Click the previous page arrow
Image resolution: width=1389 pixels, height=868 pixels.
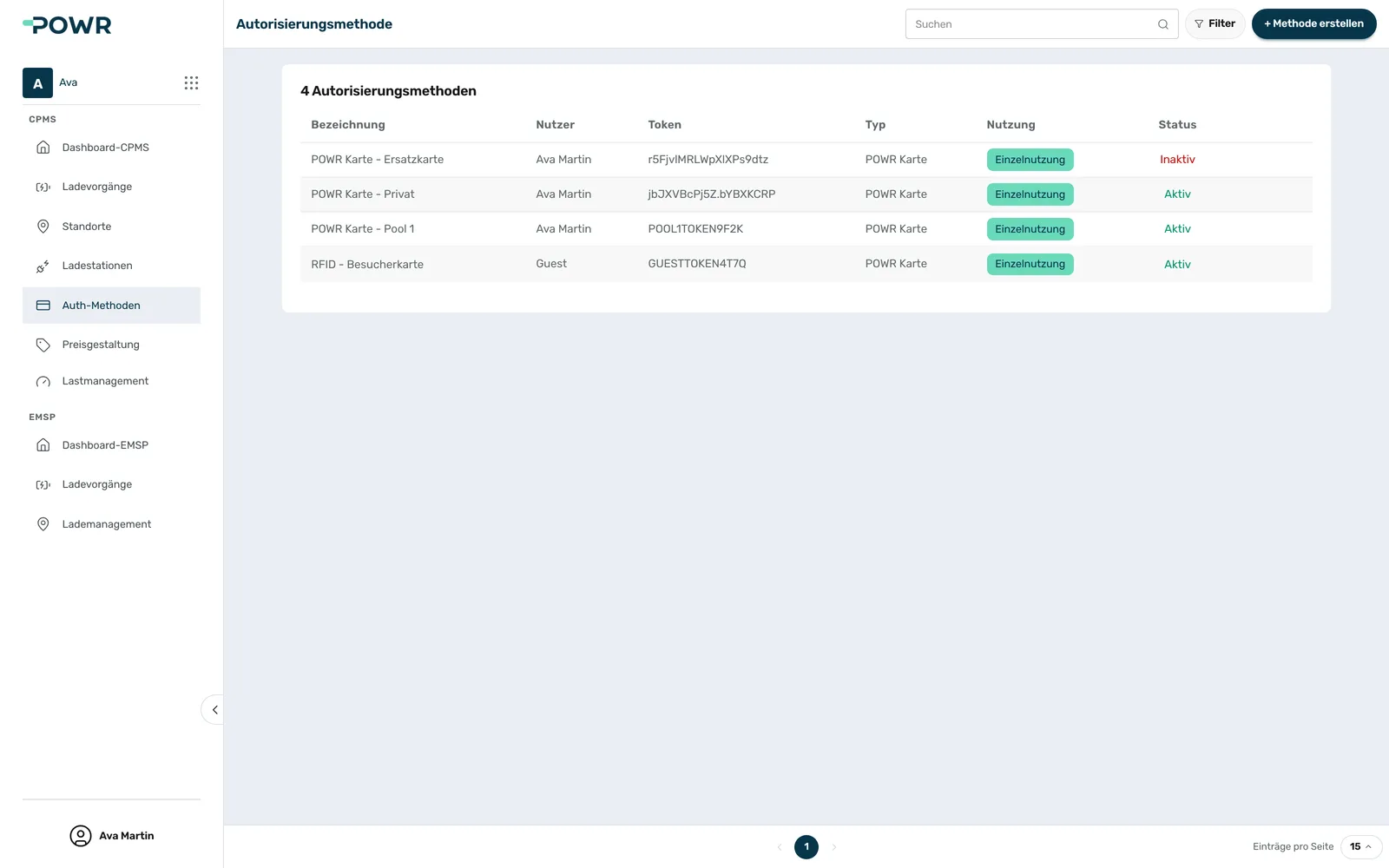(x=780, y=847)
